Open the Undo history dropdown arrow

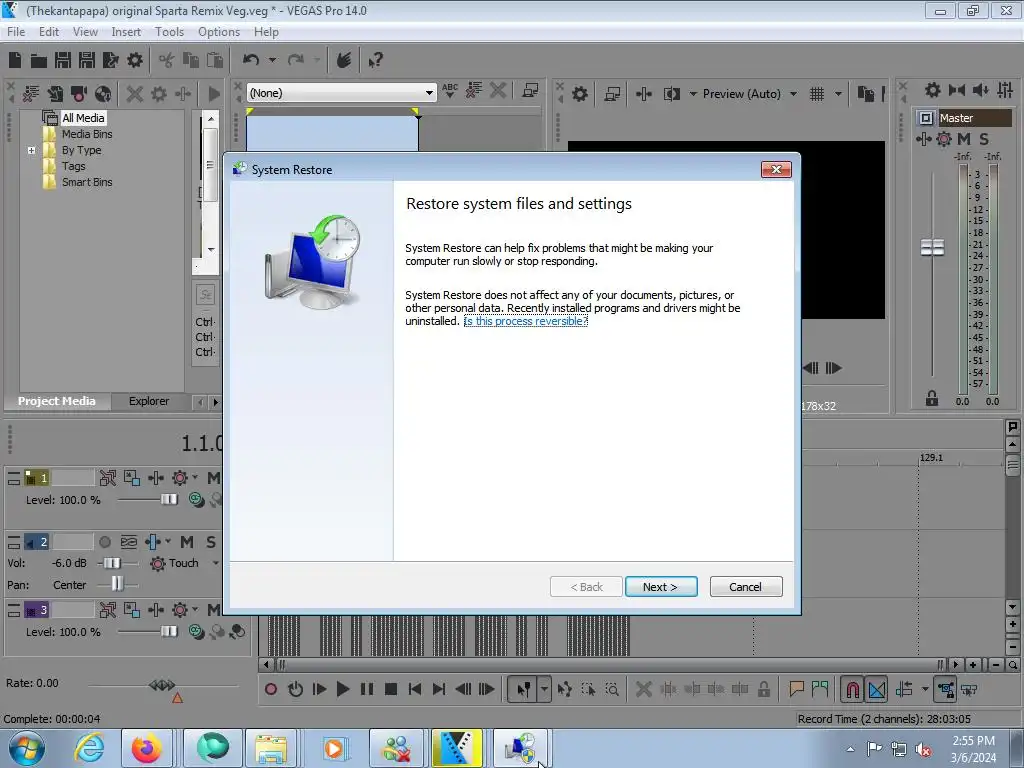coord(272,60)
